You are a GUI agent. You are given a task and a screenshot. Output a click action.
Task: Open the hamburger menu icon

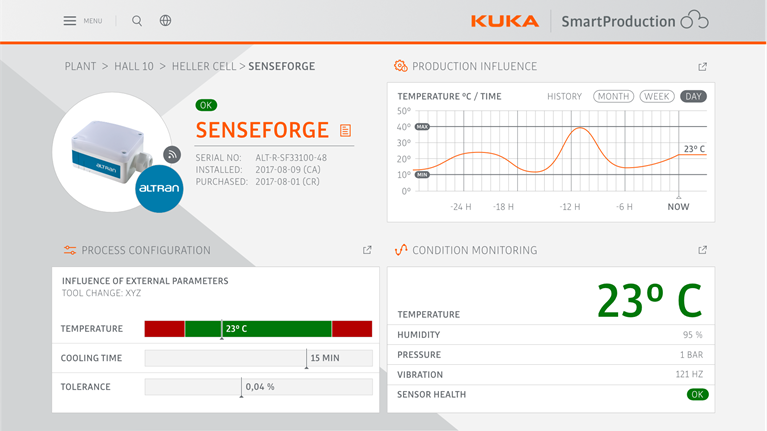(70, 21)
